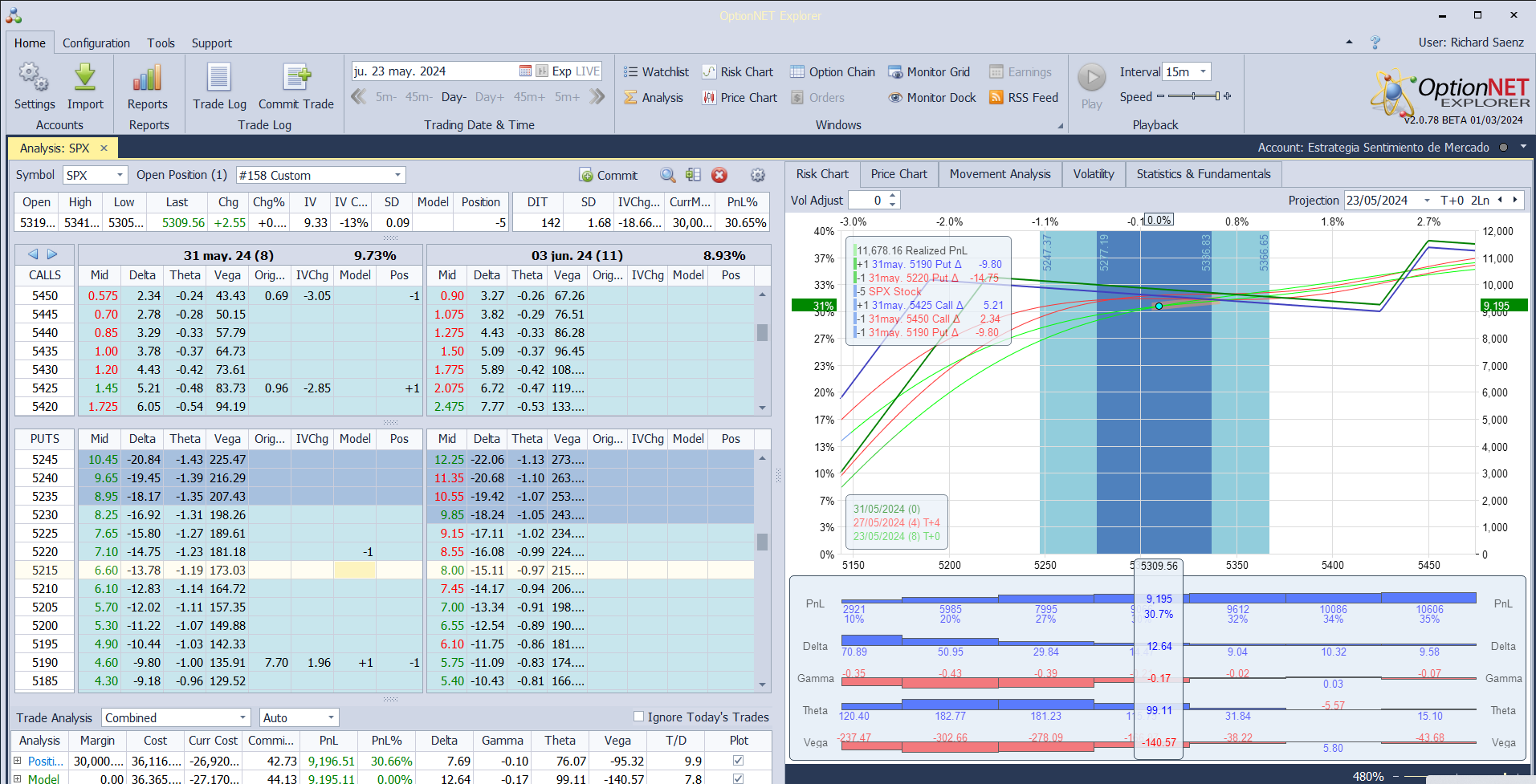Expand the Position analysis row
Screen dimensions: 1536x784
coord(18,761)
